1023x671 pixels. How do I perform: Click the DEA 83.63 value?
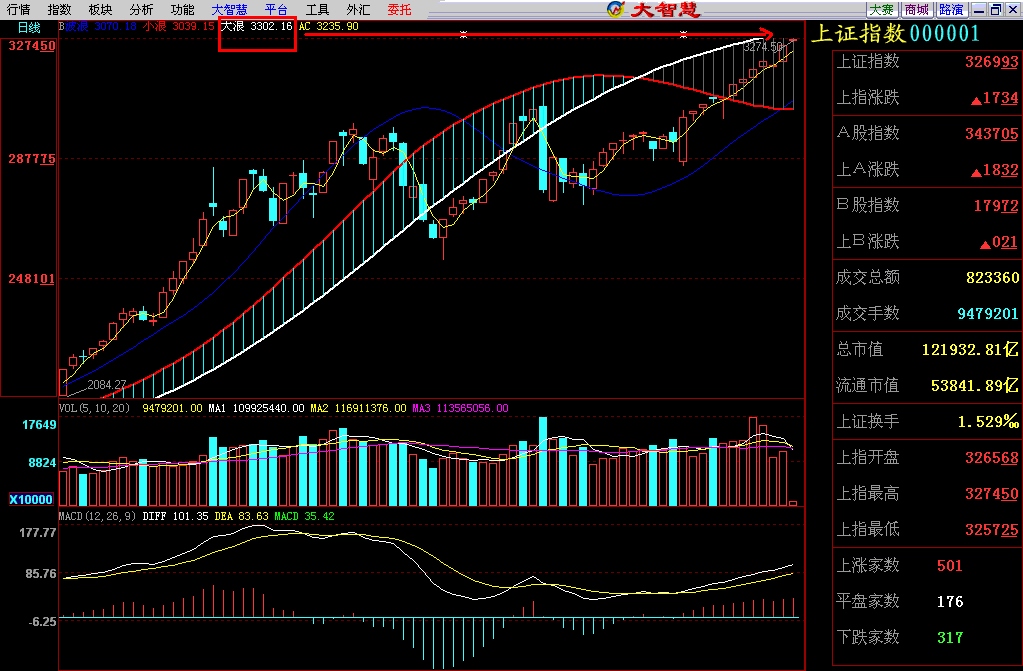[241, 516]
